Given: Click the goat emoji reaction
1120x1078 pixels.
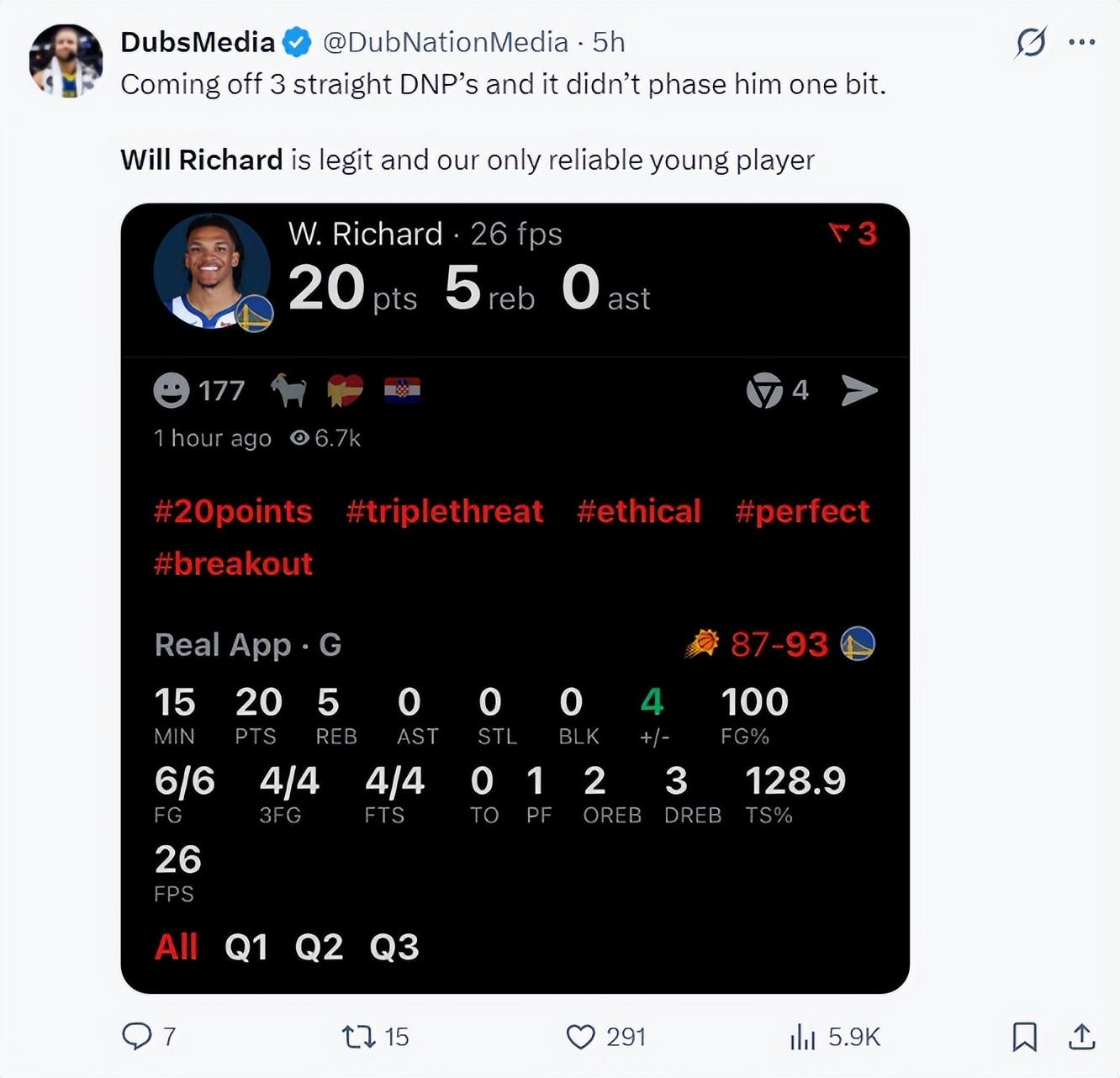Looking at the screenshot, I should click(288, 390).
